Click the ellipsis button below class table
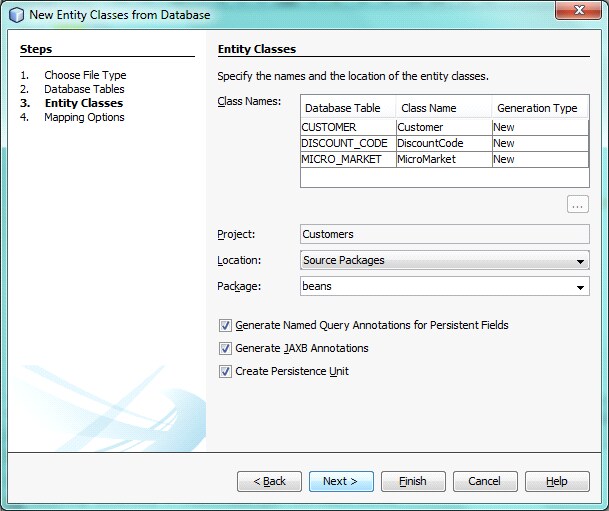The image size is (609, 511). click(x=578, y=205)
